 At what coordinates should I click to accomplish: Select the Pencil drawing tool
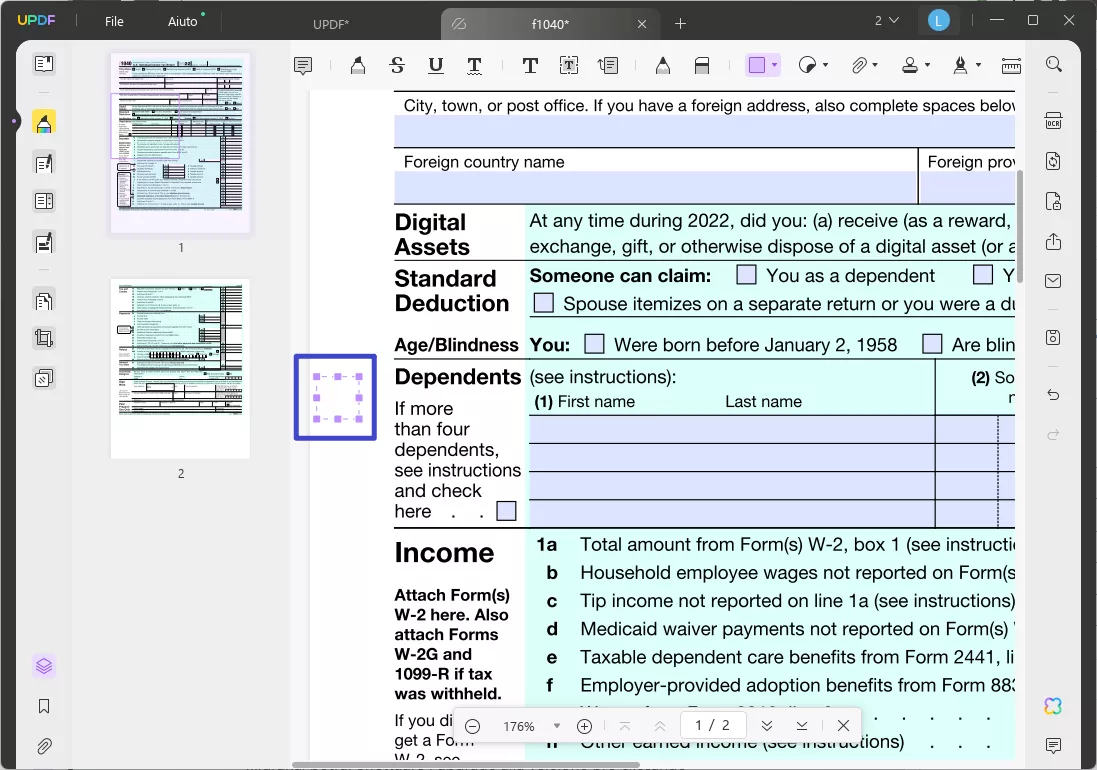click(x=663, y=66)
